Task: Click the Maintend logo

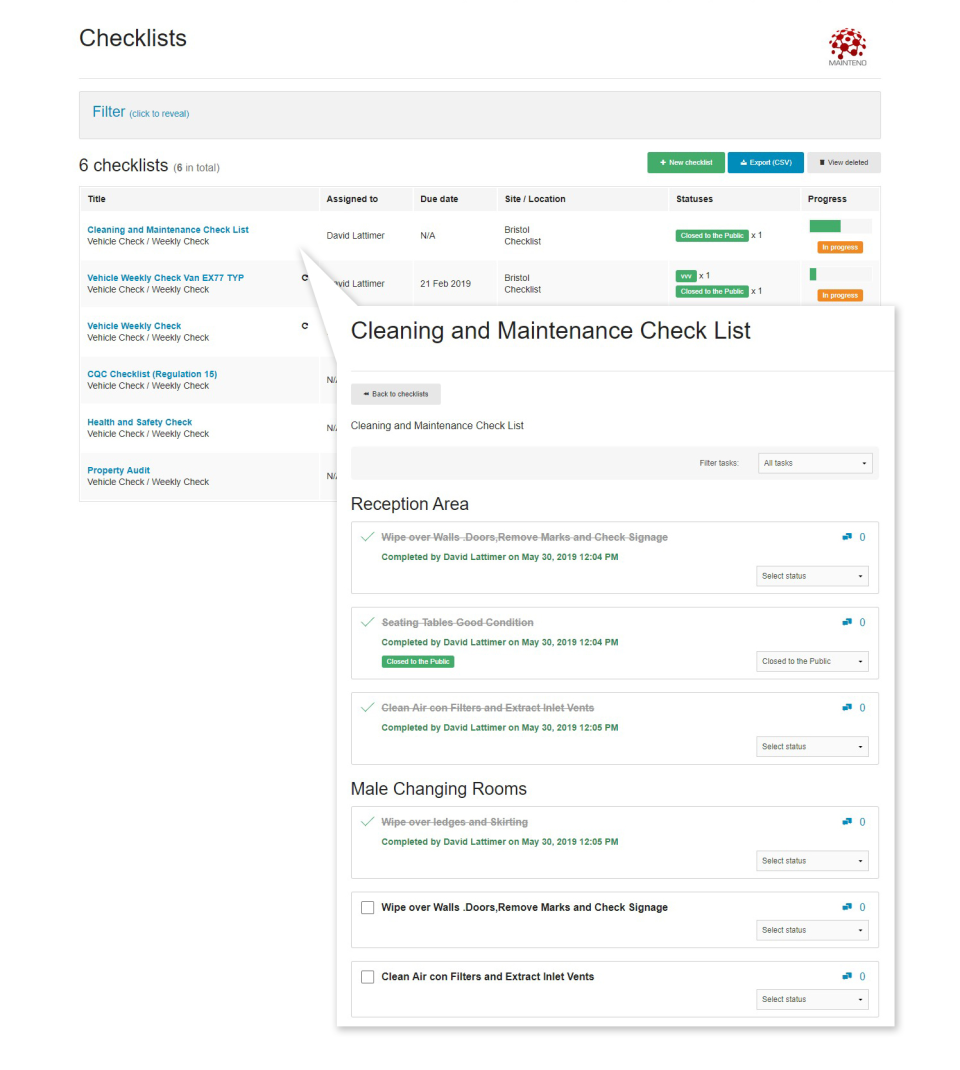Action: [847, 47]
